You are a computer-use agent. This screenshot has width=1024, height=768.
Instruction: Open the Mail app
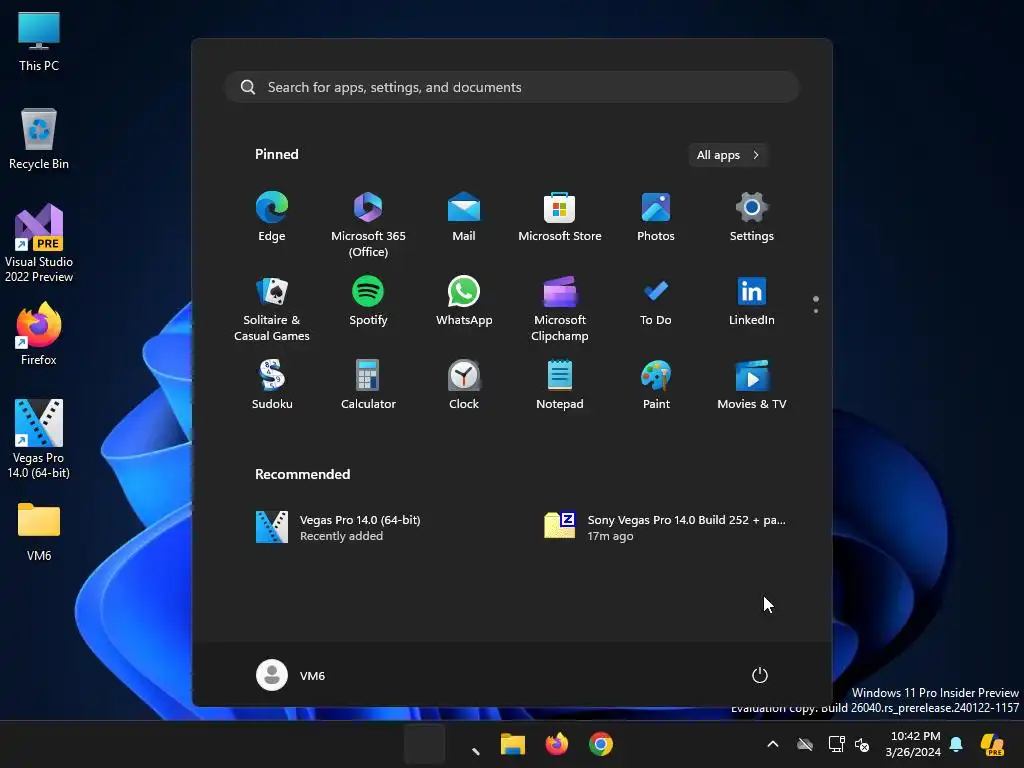[464, 217]
